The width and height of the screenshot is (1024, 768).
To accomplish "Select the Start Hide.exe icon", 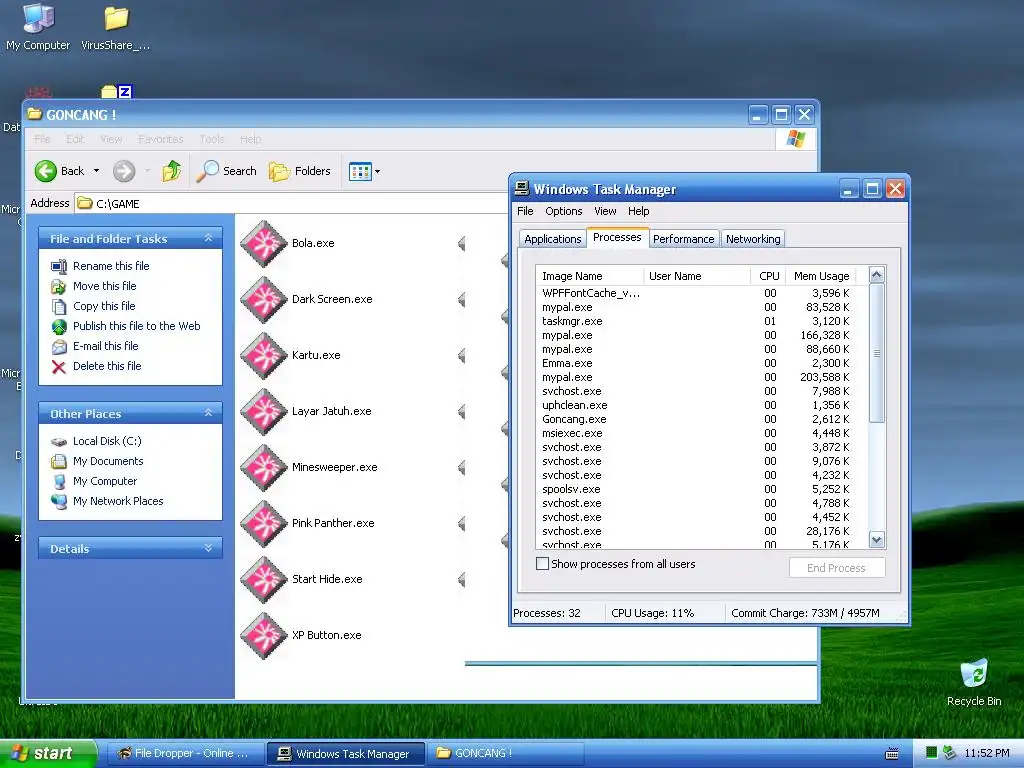I will [264, 580].
